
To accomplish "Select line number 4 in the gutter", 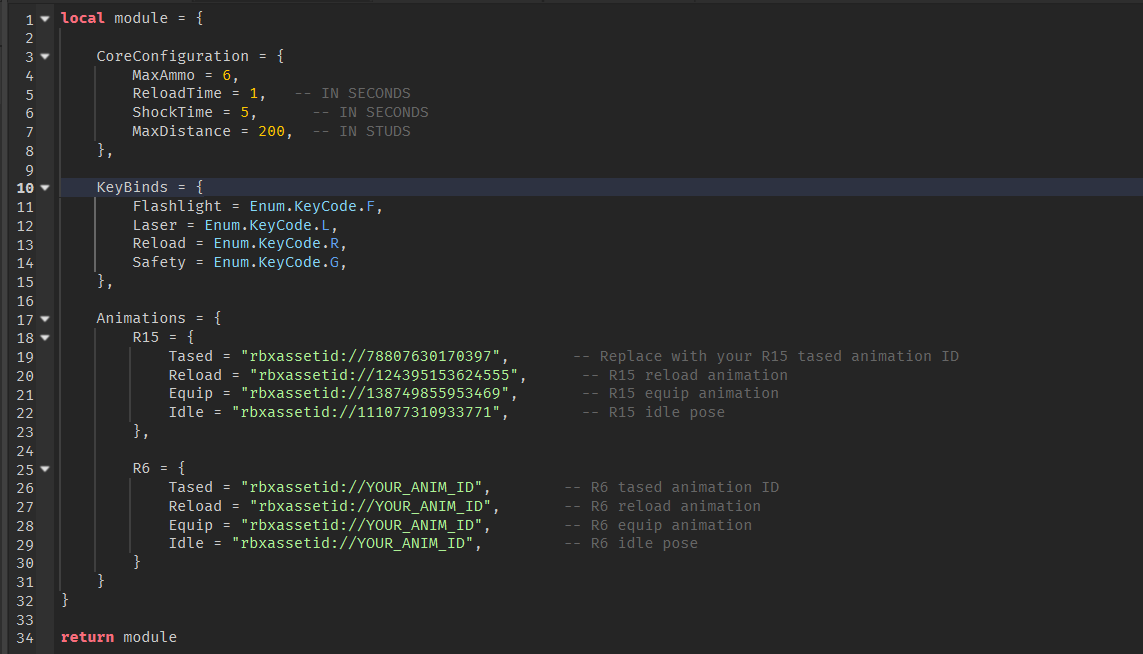I will 29,75.
